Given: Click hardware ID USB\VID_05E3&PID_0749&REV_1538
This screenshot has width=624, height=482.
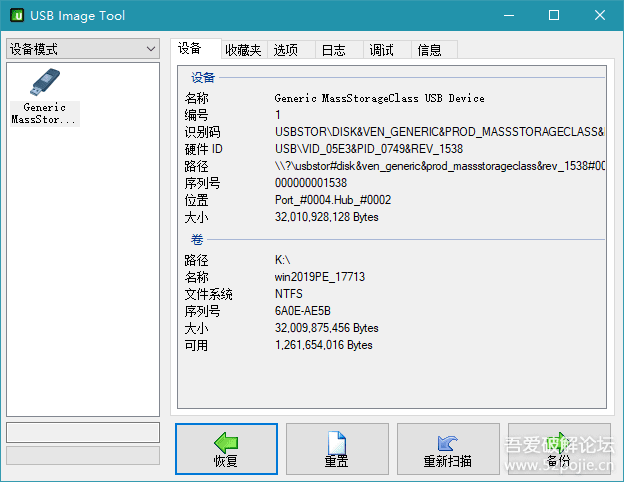Looking at the screenshot, I should (369, 149).
